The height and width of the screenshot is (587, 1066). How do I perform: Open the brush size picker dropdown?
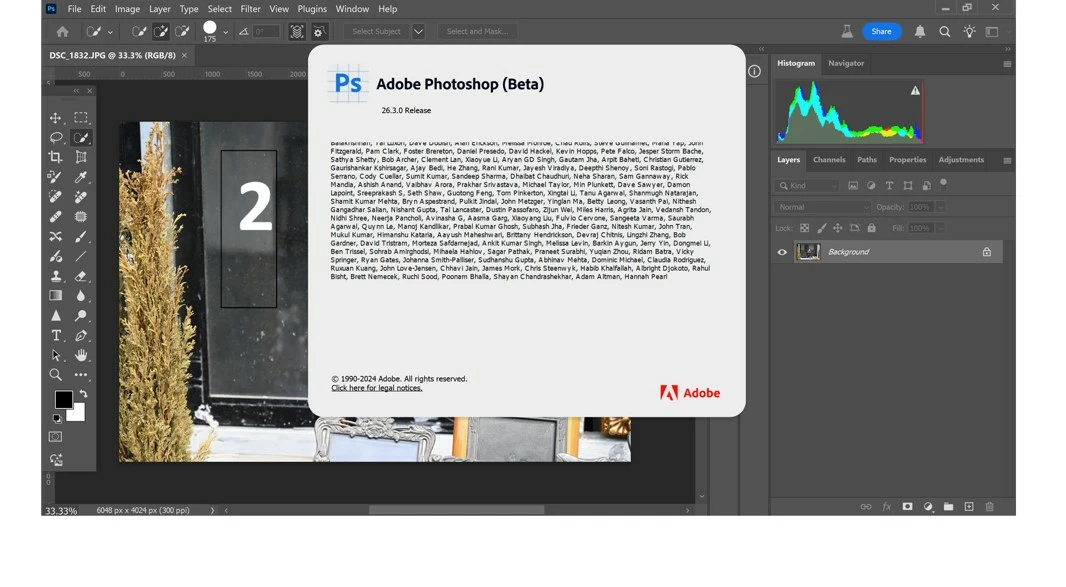(x=226, y=32)
